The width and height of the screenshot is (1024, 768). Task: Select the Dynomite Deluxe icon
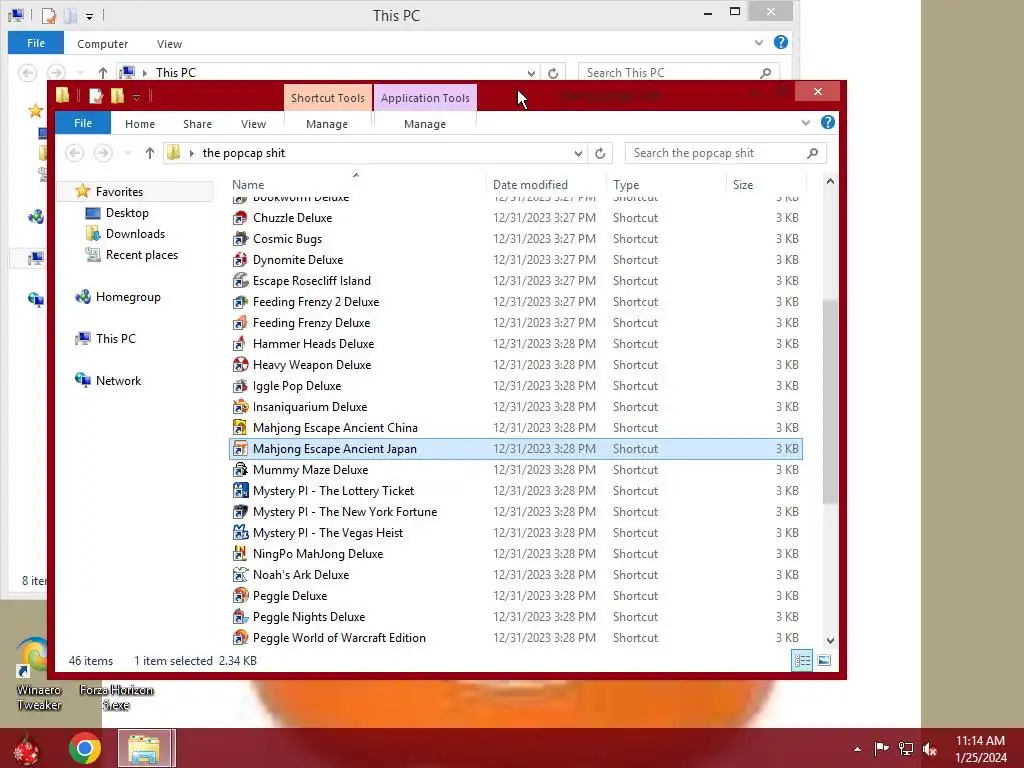coord(240,260)
